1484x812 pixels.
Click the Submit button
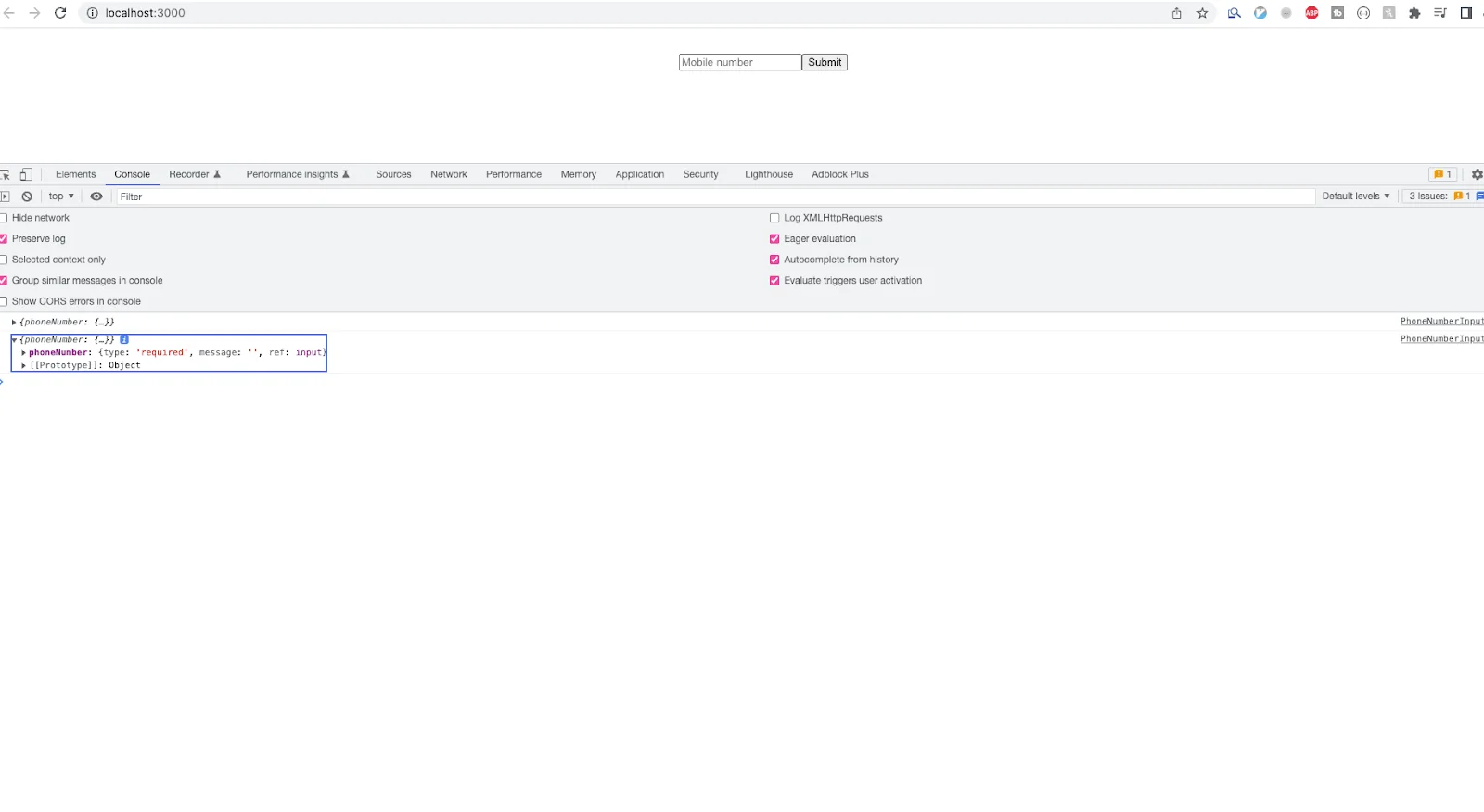(825, 62)
